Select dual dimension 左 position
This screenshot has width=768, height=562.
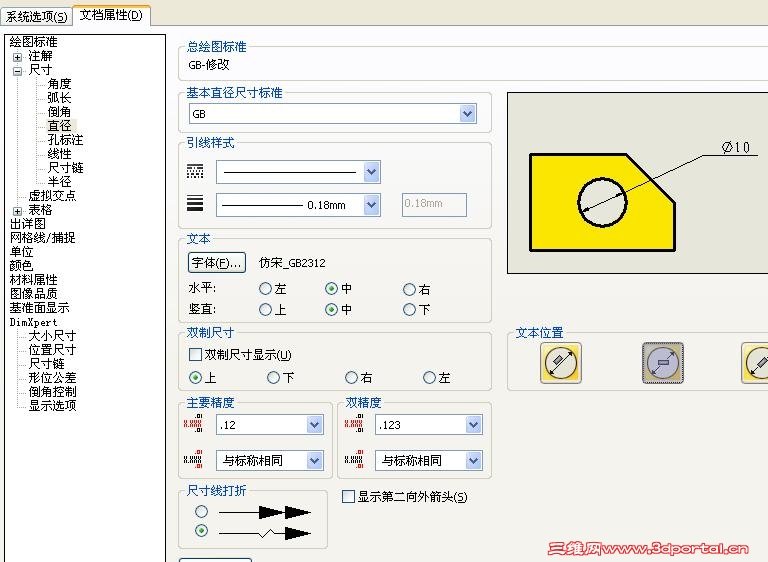click(x=429, y=377)
